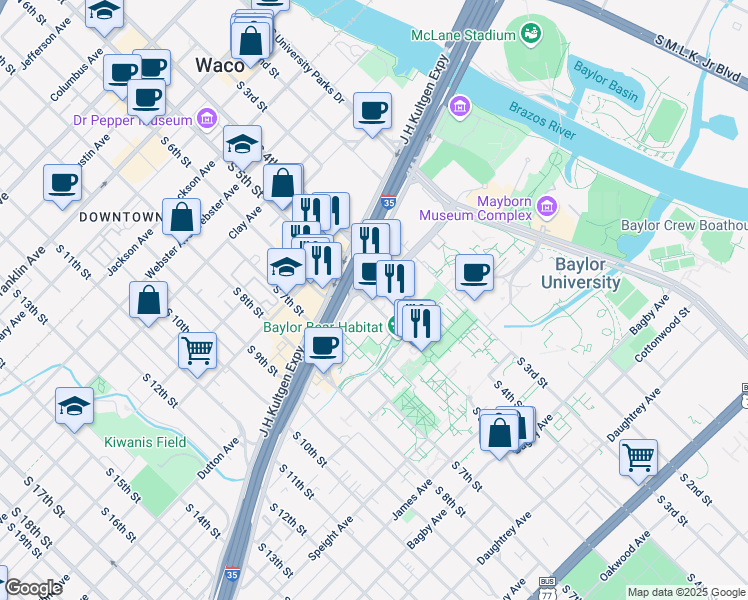Click the McLane Stadium text label
Screen dimensions: 748x600
coord(463,35)
